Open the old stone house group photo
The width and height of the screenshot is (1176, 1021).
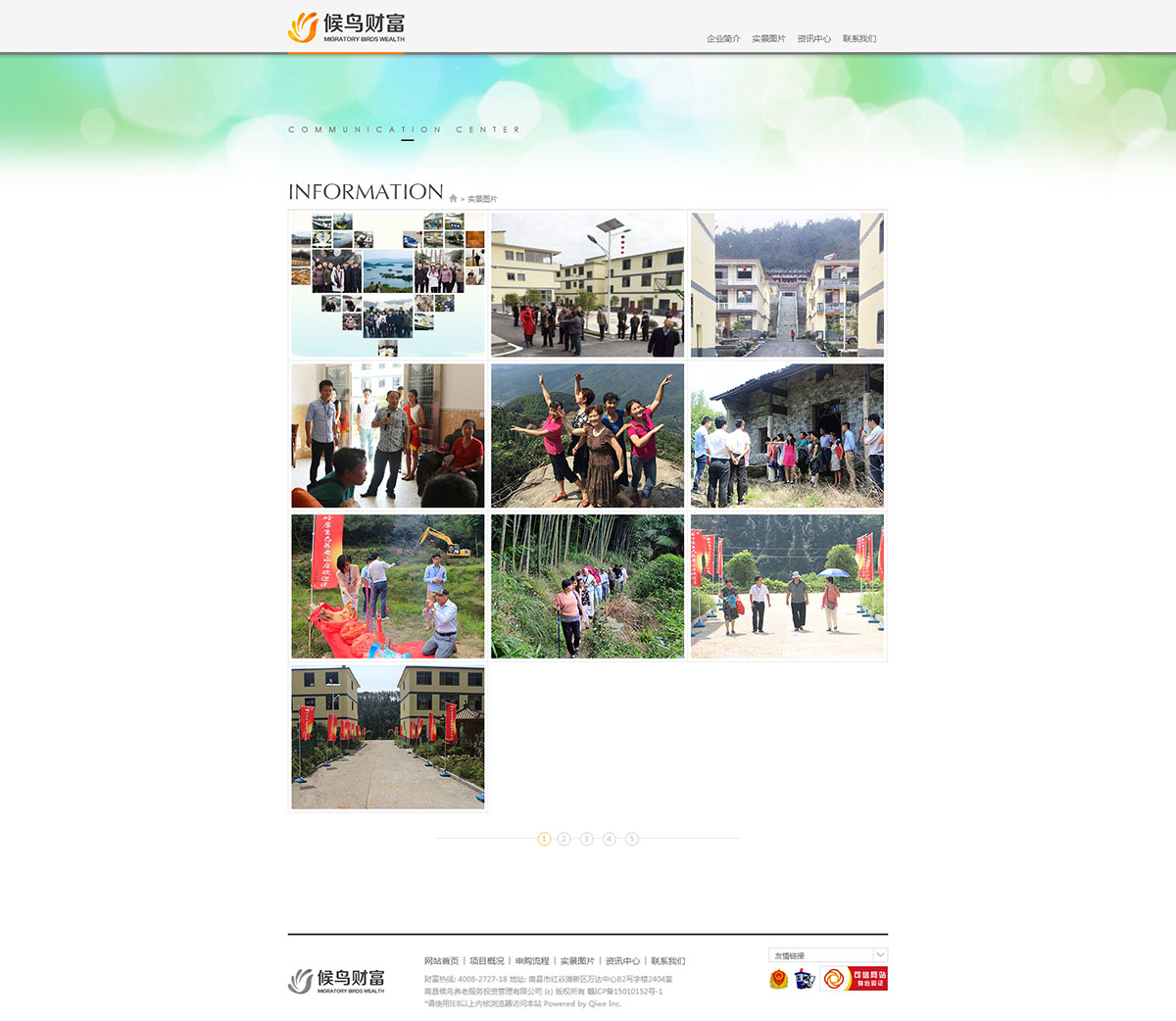788,436
